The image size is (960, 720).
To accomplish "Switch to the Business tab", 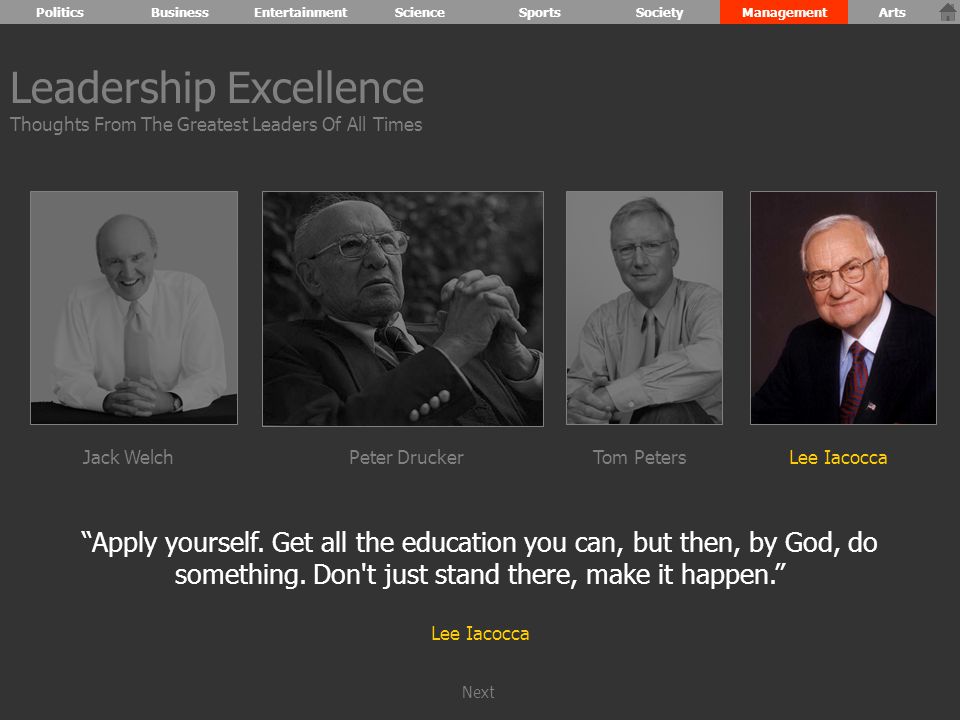I will [180, 12].
